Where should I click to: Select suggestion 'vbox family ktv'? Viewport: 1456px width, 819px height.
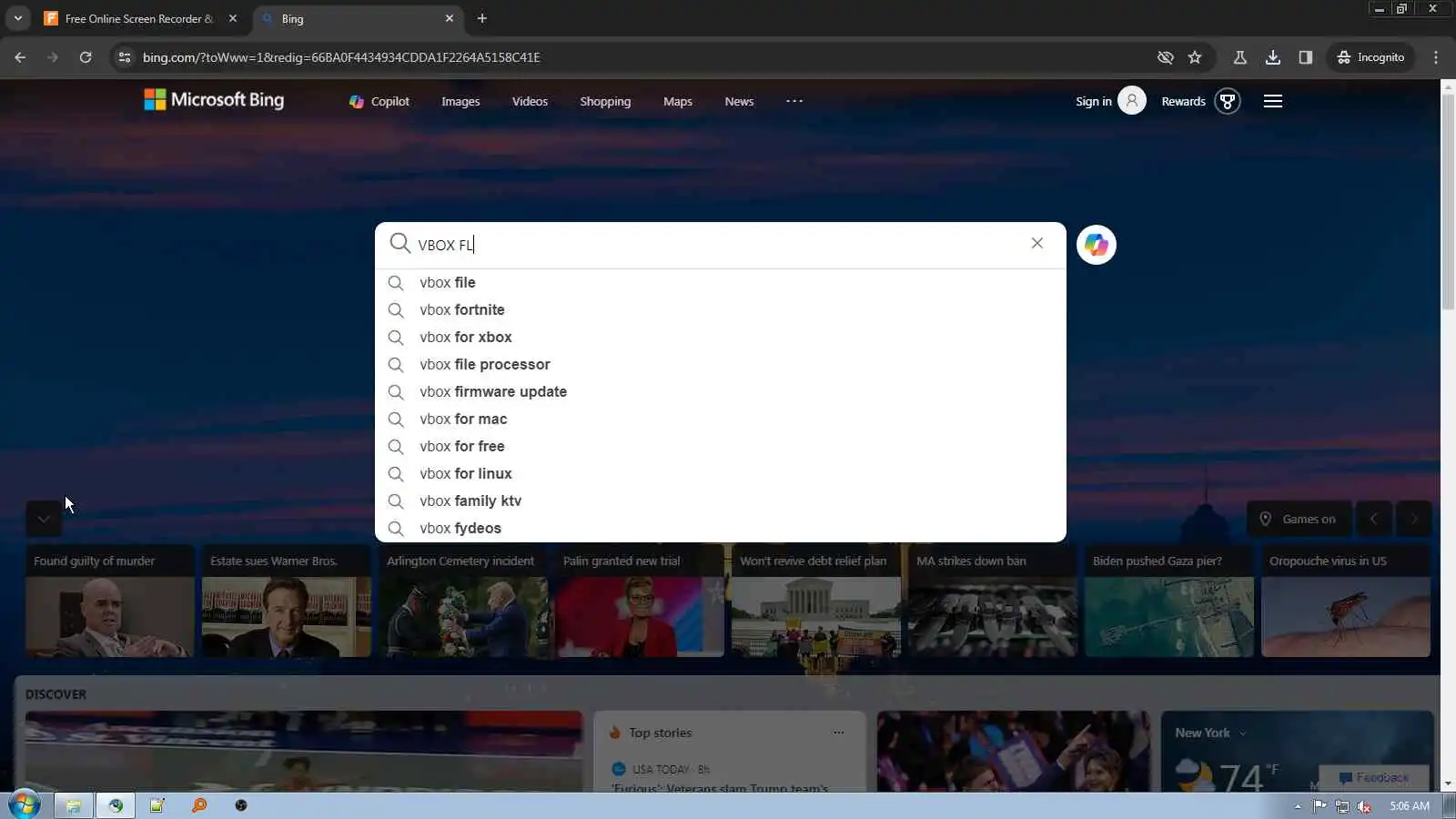tap(721, 501)
